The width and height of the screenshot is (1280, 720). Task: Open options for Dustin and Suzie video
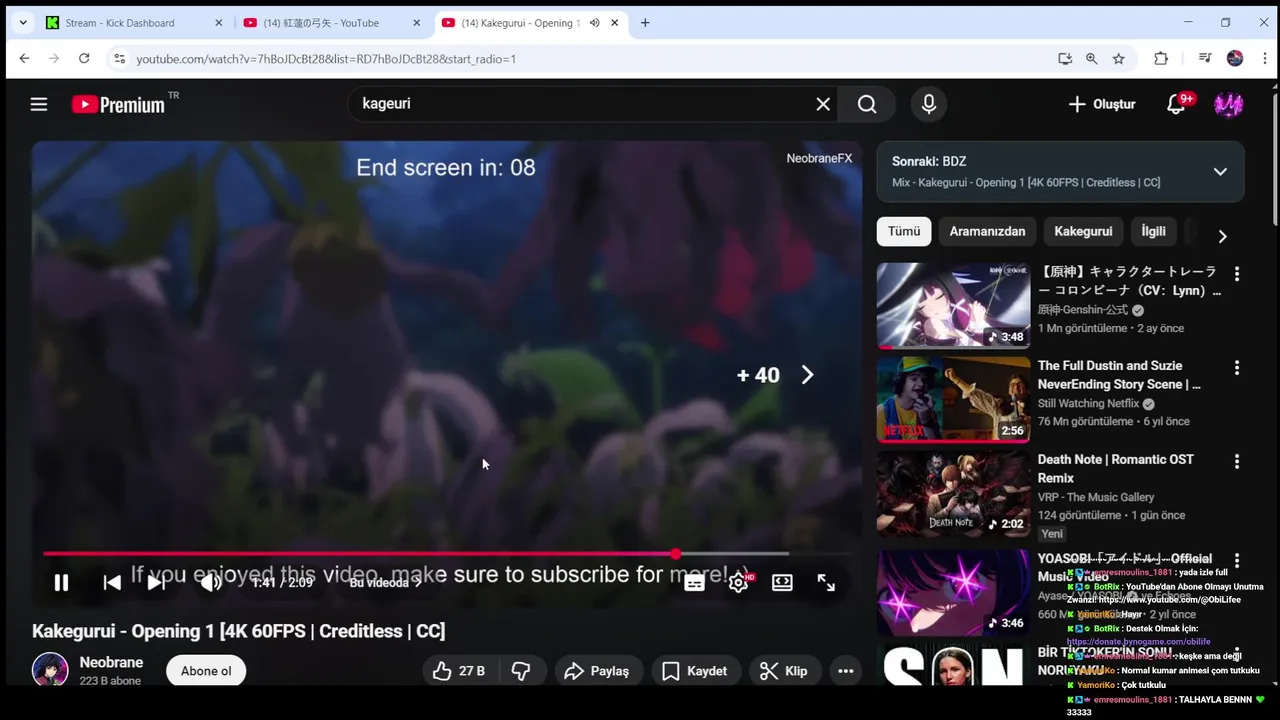click(x=1237, y=368)
